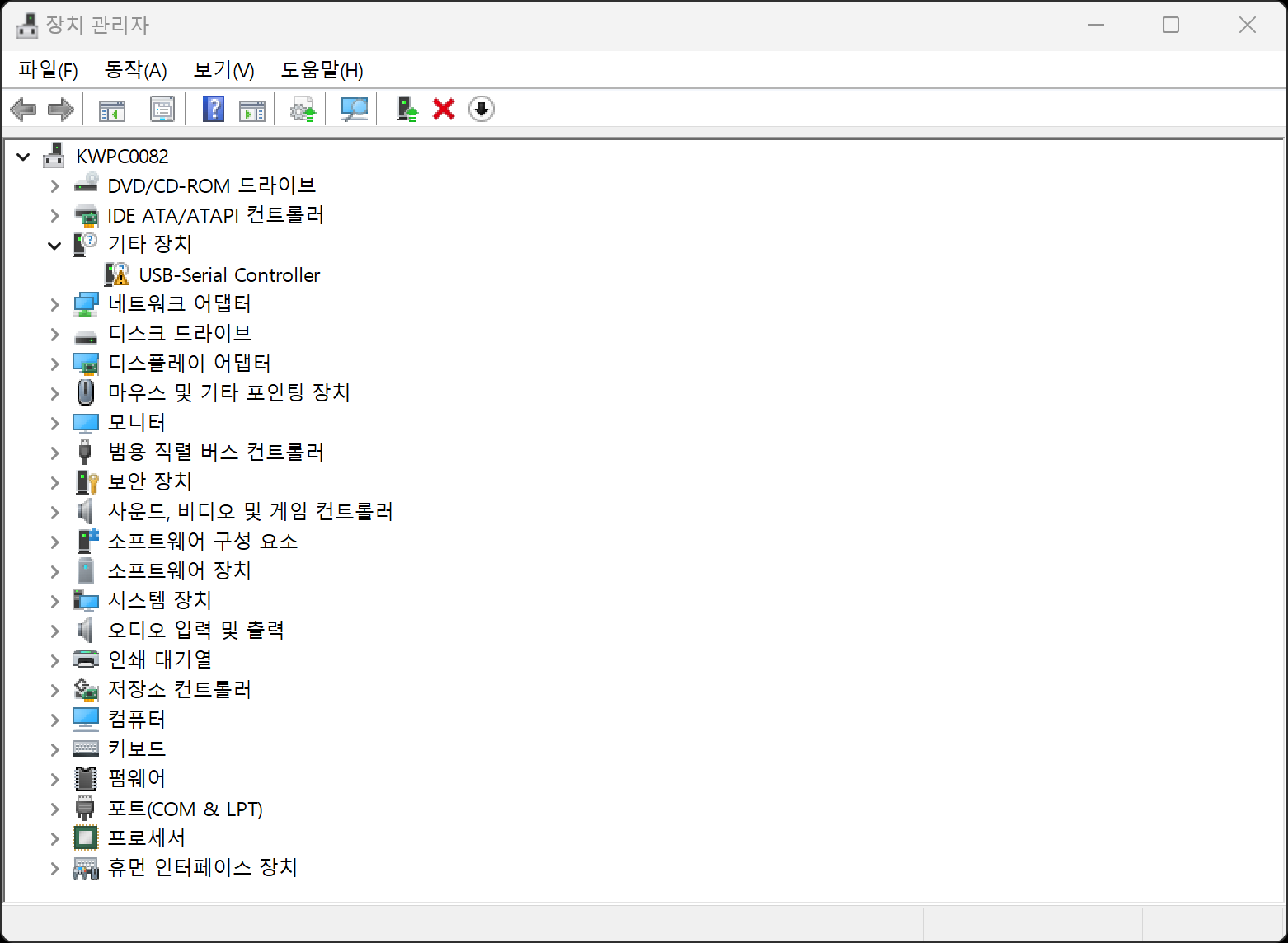Open the 도움말(H) menu
1288x943 pixels.
[x=322, y=70]
